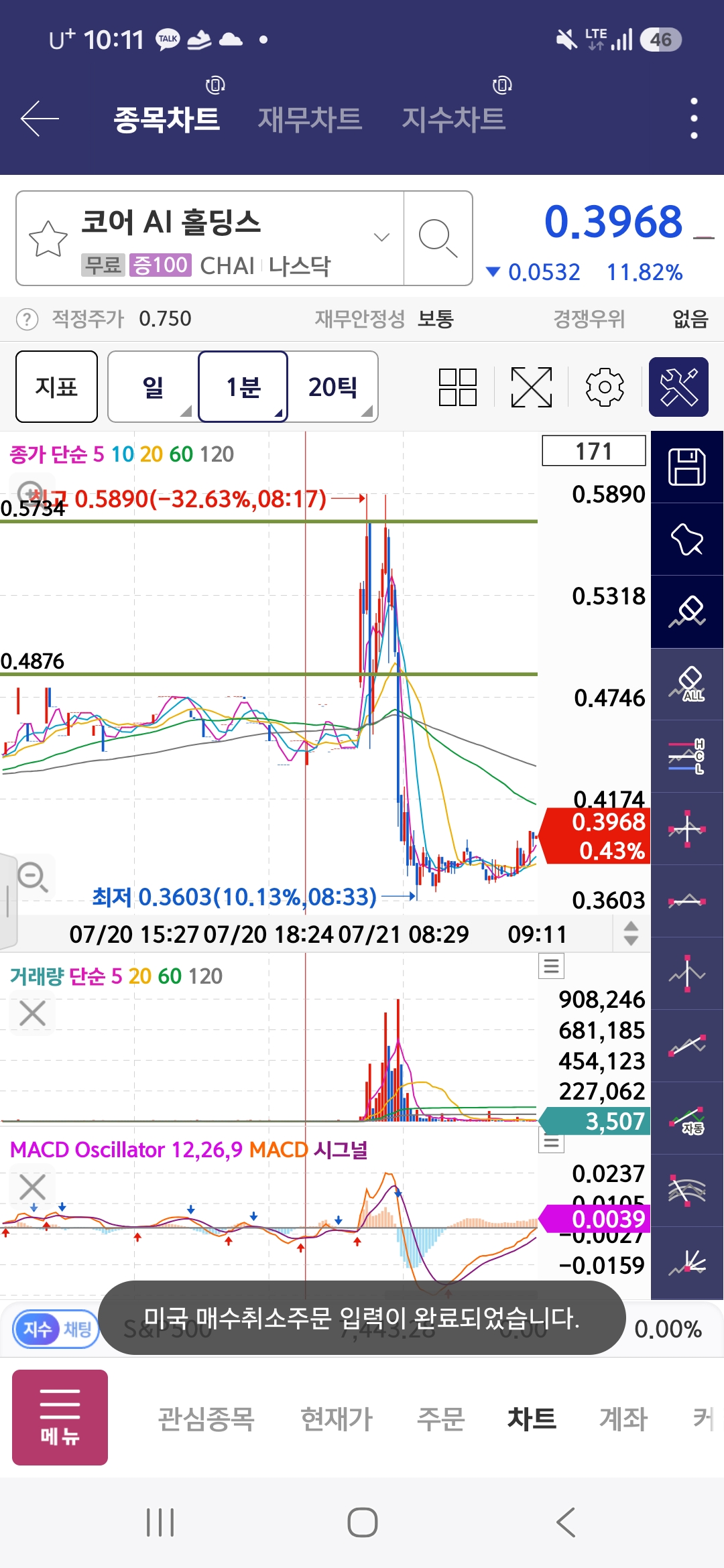The image size is (724, 1568).
Task: Open chart settings gear
Action: tap(605, 387)
